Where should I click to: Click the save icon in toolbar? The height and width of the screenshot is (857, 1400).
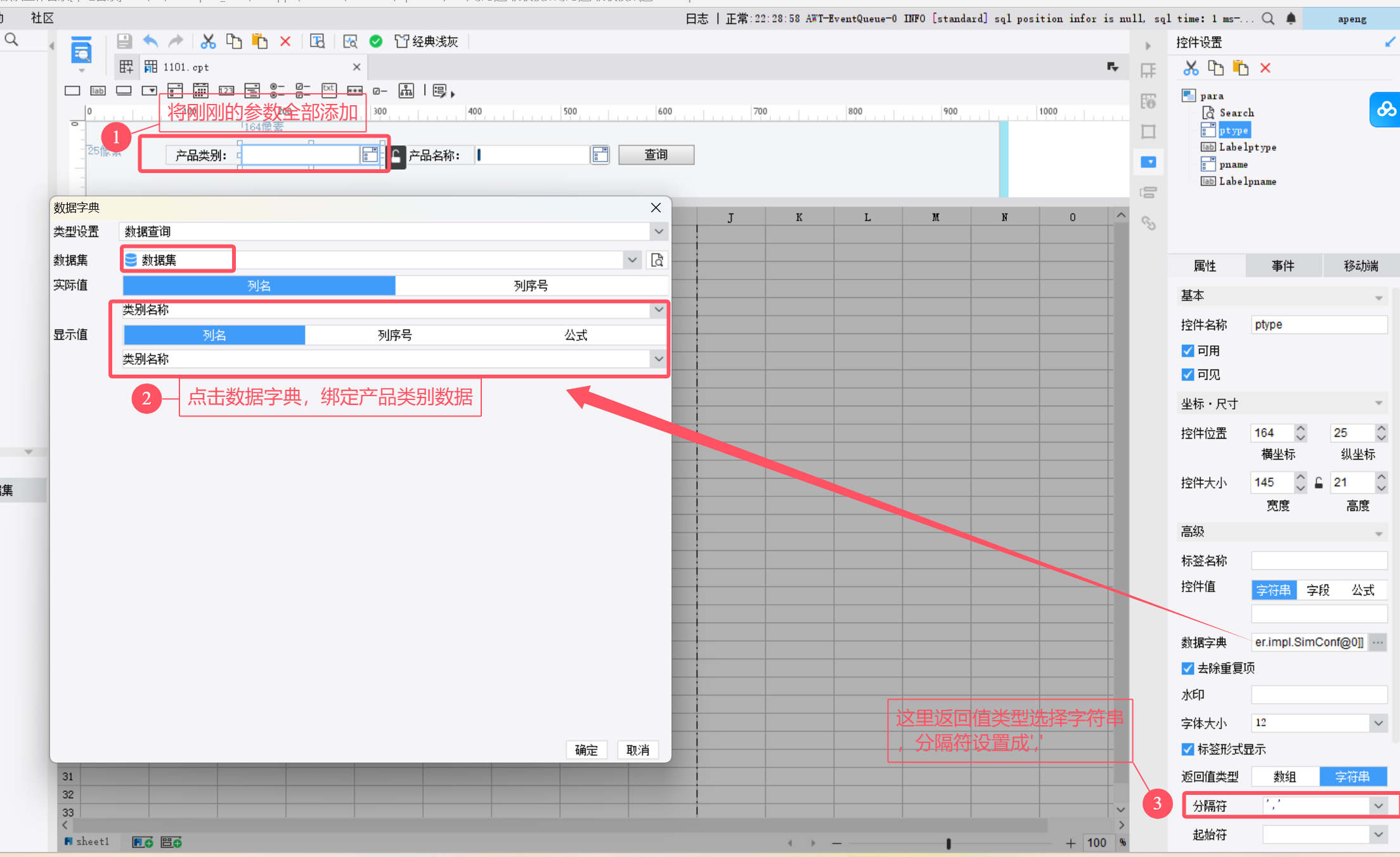point(124,42)
